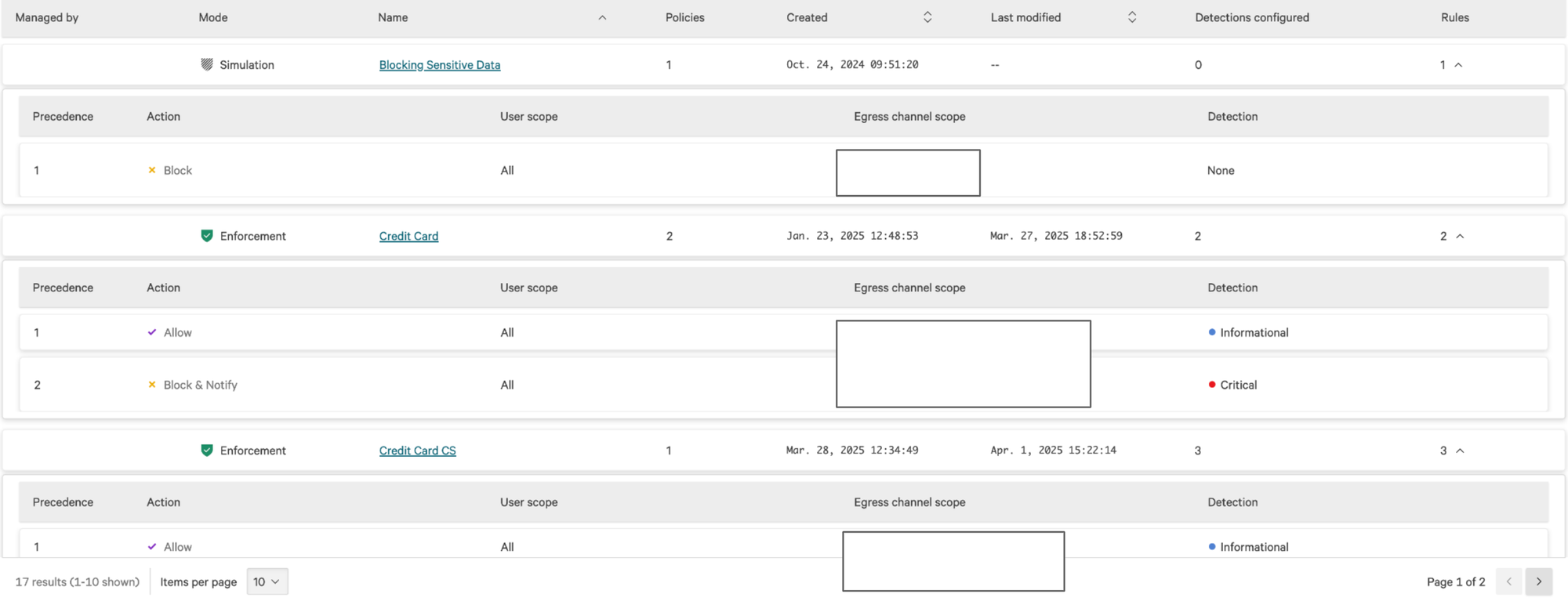
Task: Collapse the Blocking Sensitive Data rules section
Action: (x=1457, y=65)
